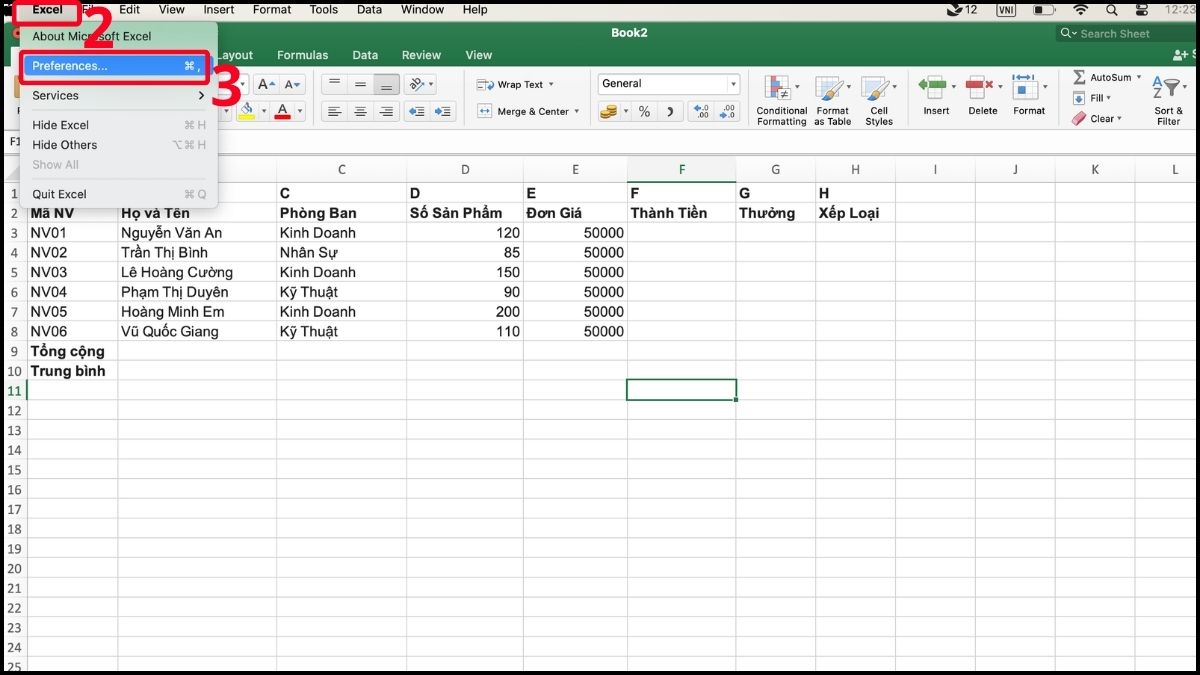1200x675 pixels.
Task: Open Sort & Filter
Action: click(x=1167, y=101)
